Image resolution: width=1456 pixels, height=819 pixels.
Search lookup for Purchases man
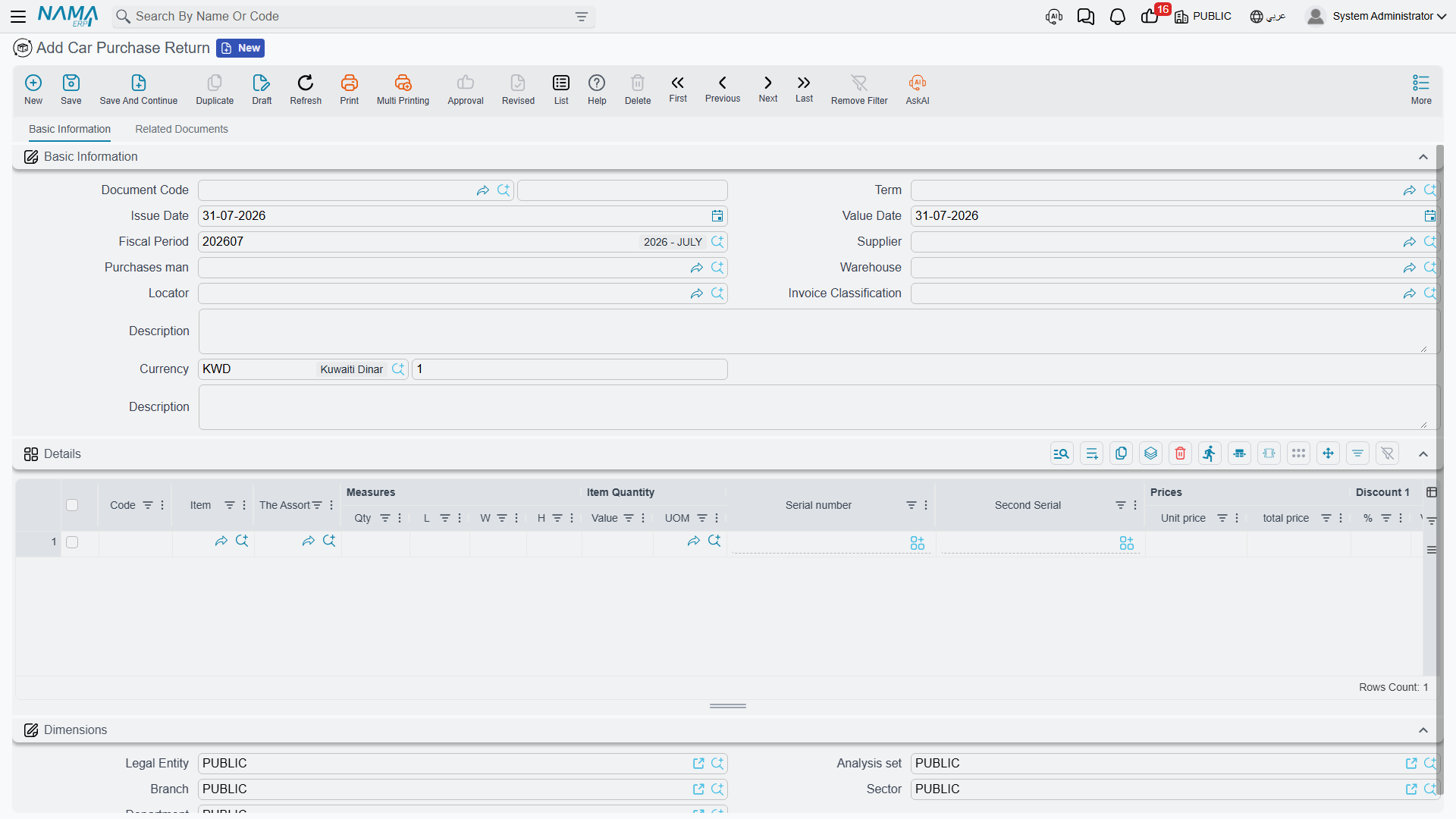click(717, 268)
